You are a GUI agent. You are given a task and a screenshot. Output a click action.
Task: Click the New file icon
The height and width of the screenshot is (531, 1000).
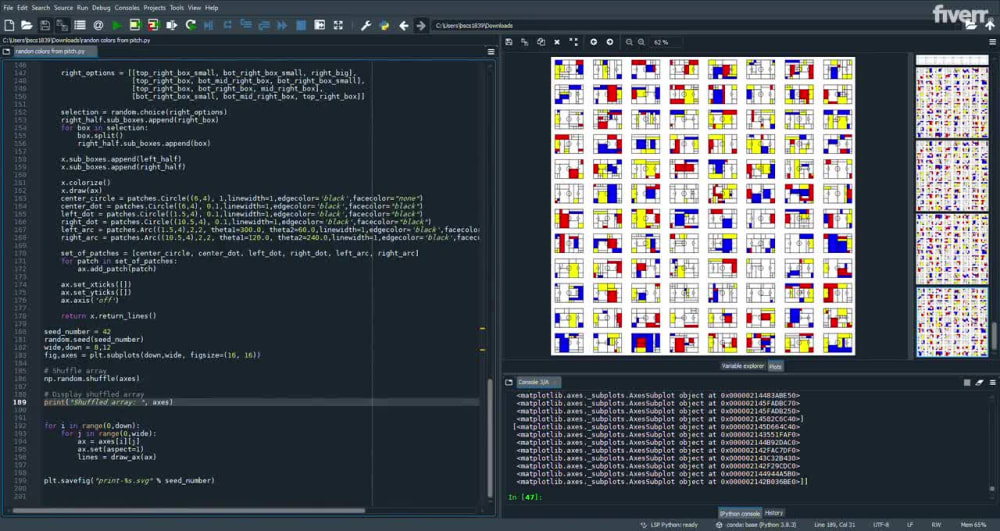point(9,25)
